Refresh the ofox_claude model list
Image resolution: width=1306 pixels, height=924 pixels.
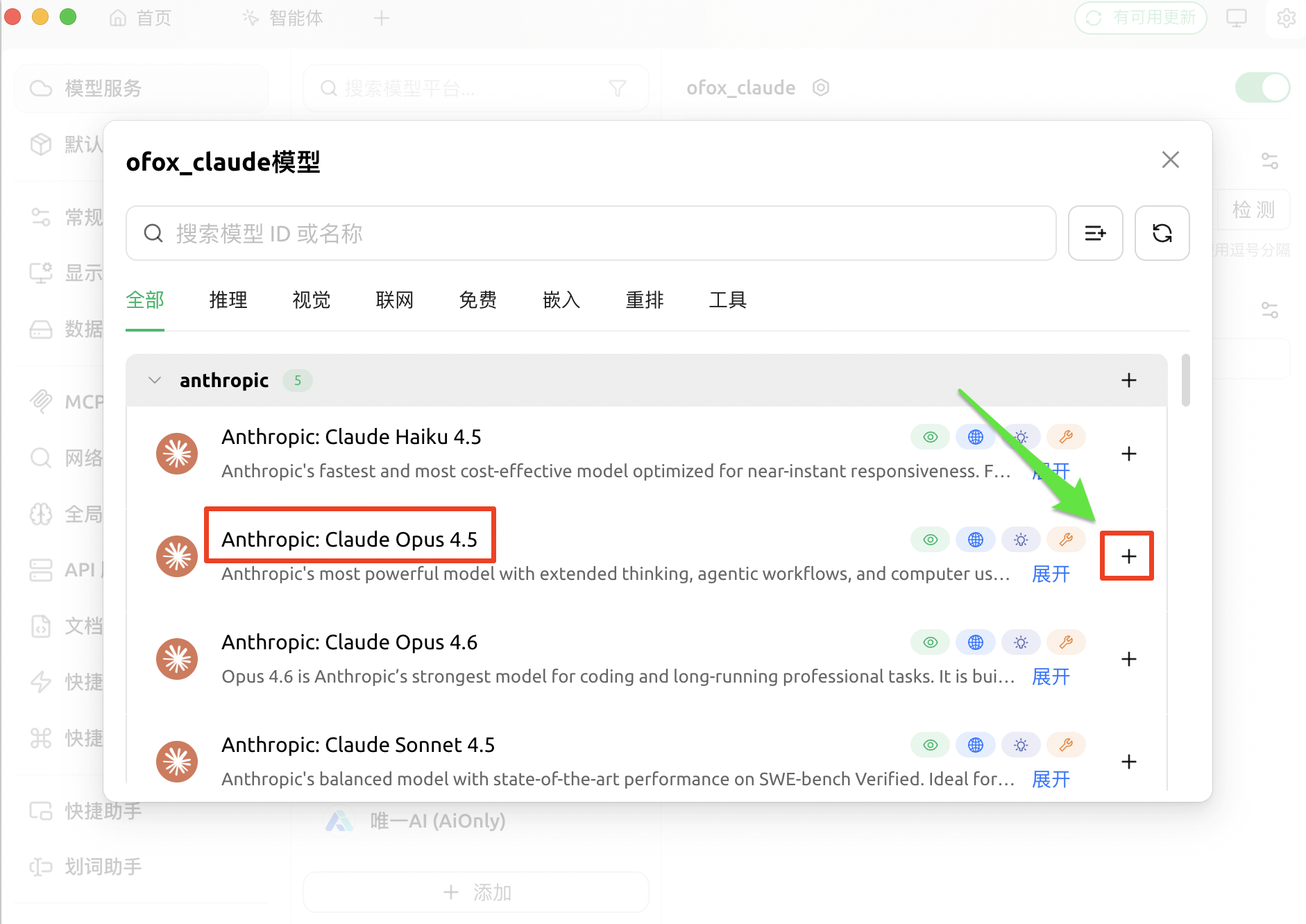coord(1162,233)
